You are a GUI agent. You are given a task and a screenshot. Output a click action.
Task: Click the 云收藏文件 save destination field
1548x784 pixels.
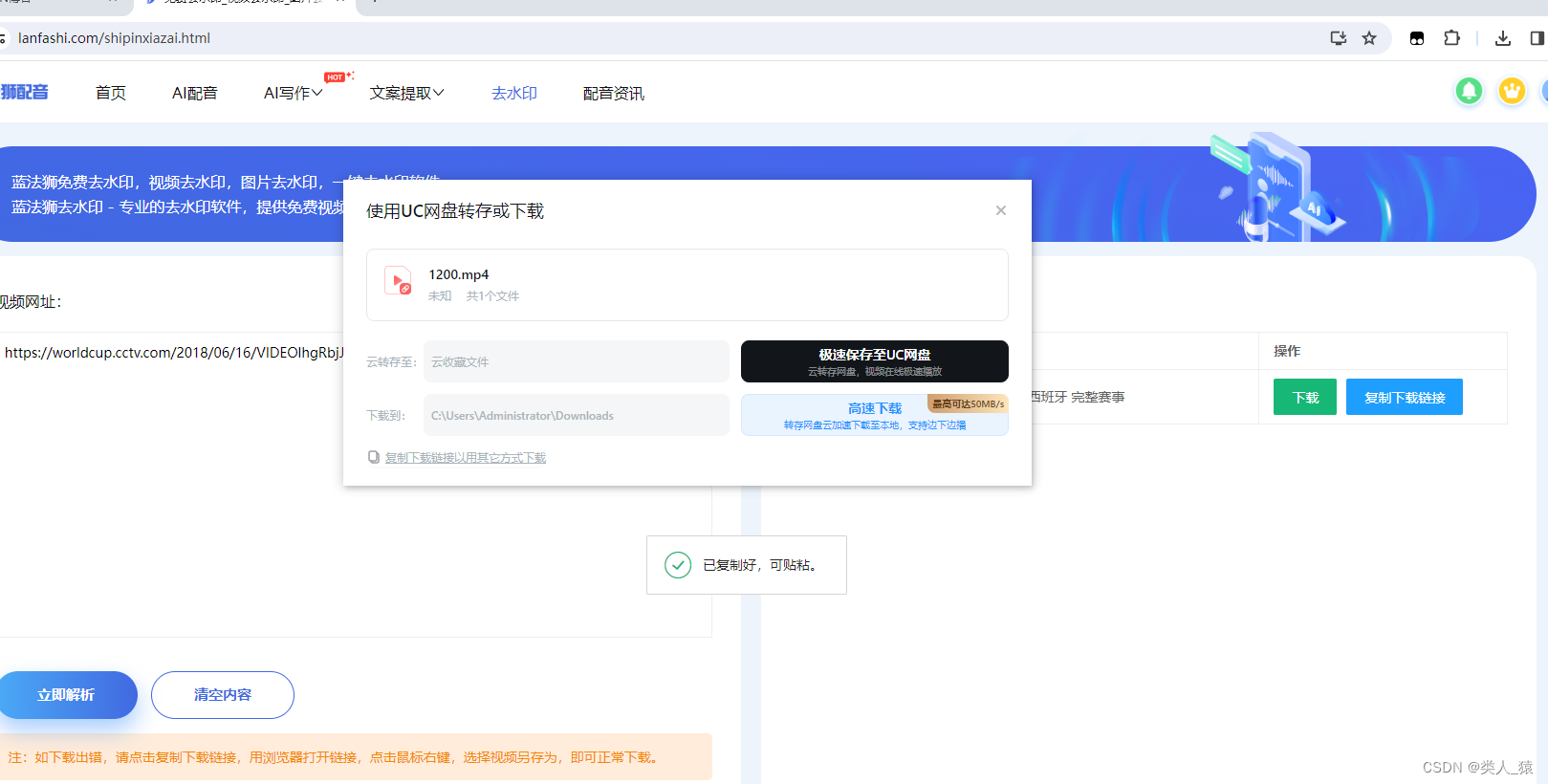coord(576,361)
